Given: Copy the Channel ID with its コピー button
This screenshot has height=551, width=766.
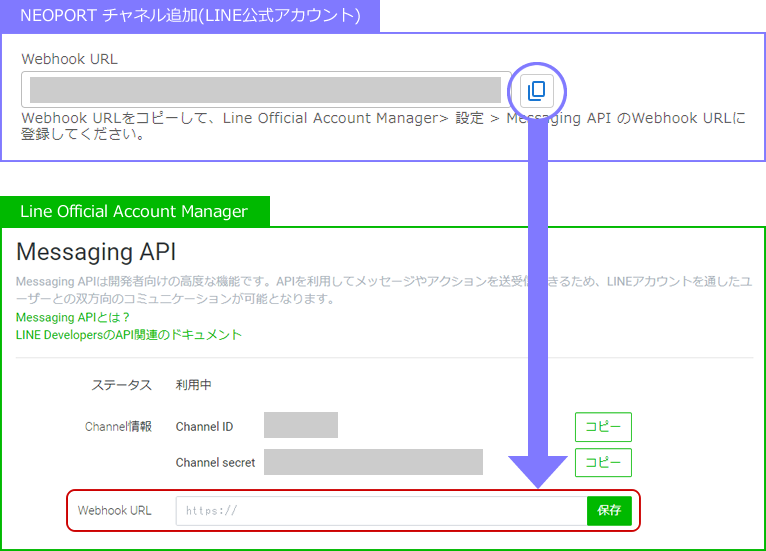Looking at the screenshot, I should [603, 426].
